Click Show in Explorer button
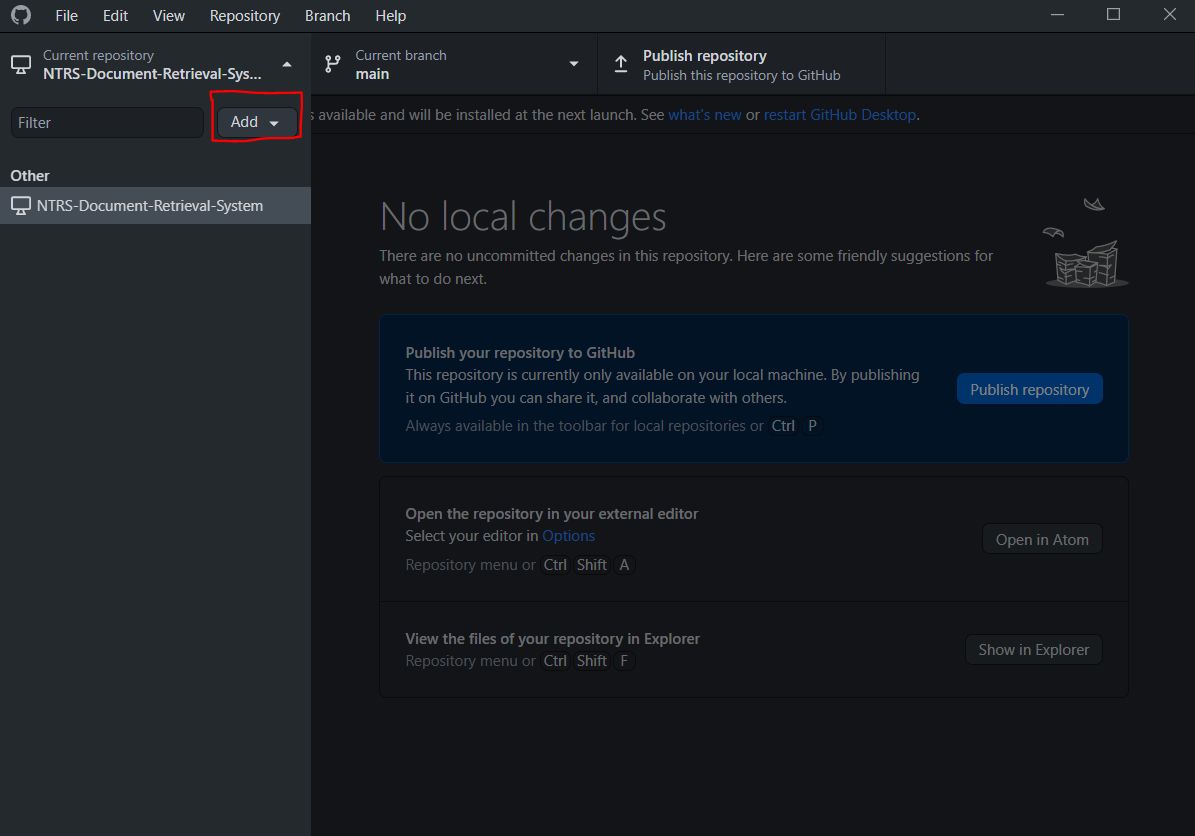This screenshot has height=836, width=1195. [1033, 649]
